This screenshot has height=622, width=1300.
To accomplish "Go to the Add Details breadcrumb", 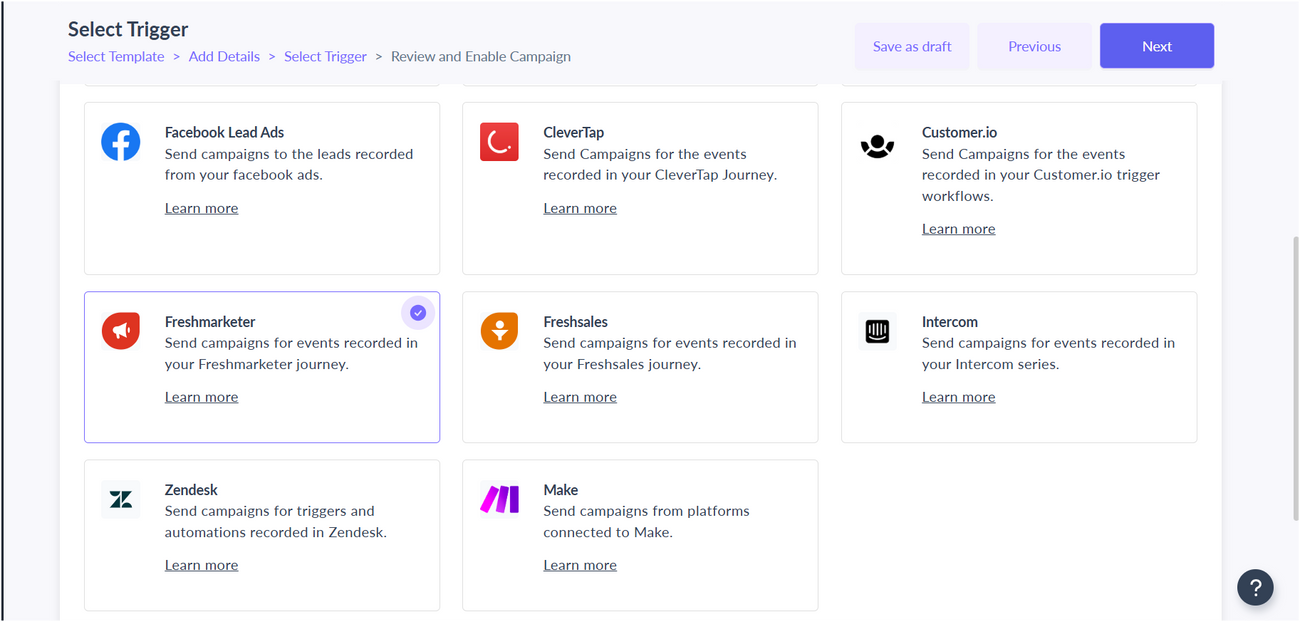I will 224,56.
